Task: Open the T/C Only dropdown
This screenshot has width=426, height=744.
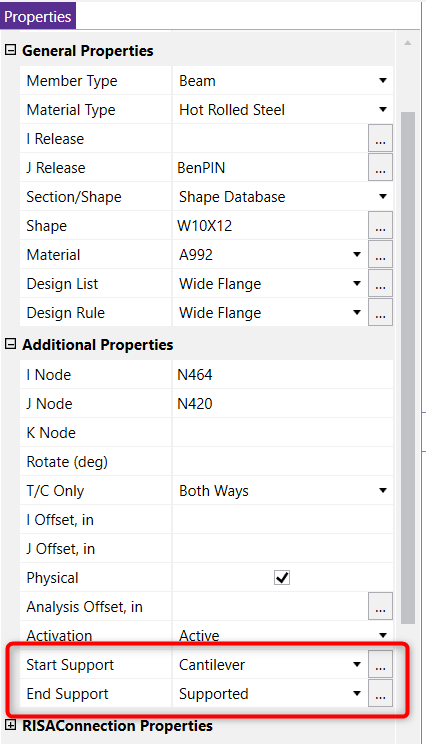Action: (383, 491)
